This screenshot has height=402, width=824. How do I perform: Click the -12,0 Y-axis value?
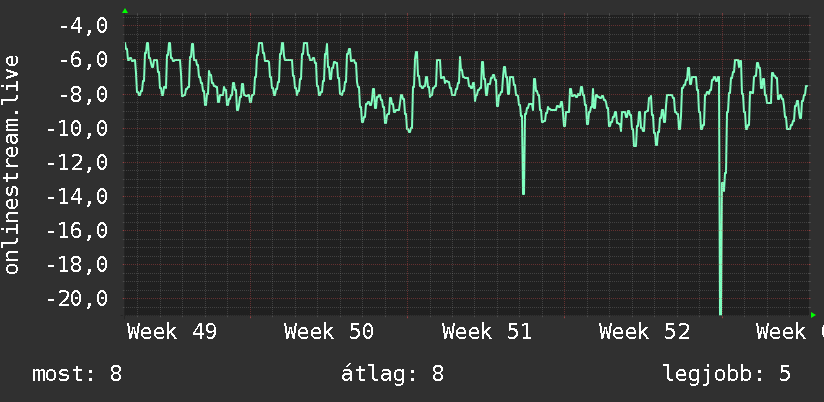tap(77, 163)
